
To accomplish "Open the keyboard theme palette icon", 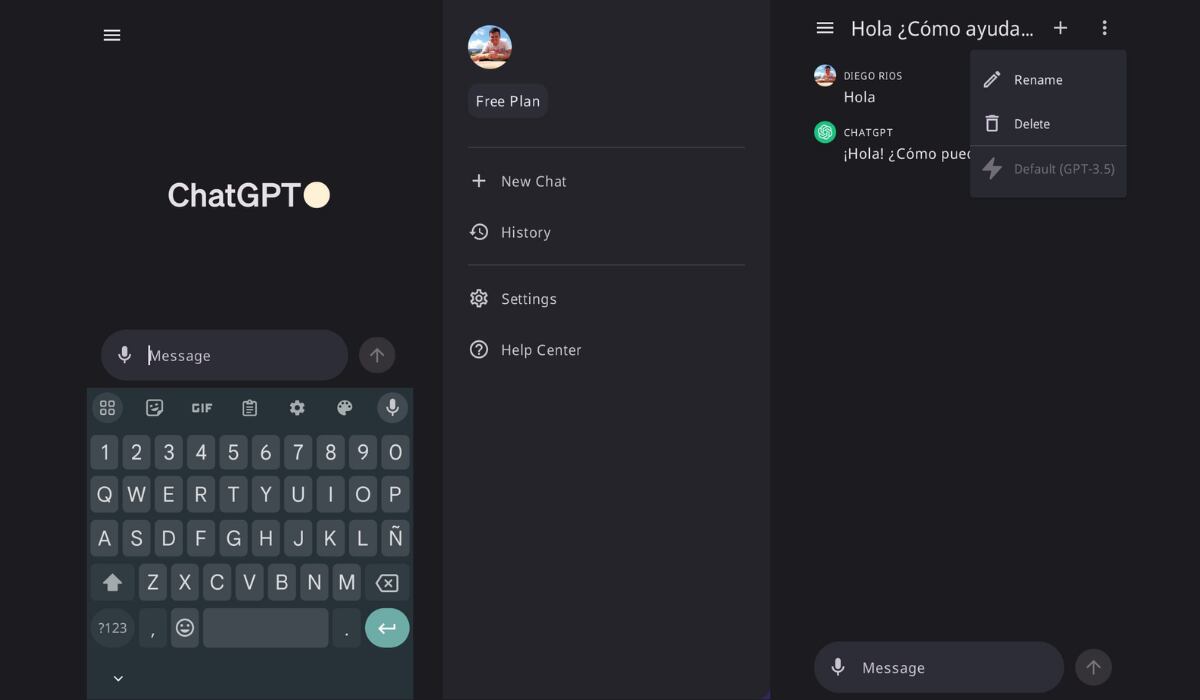I will click(345, 408).
